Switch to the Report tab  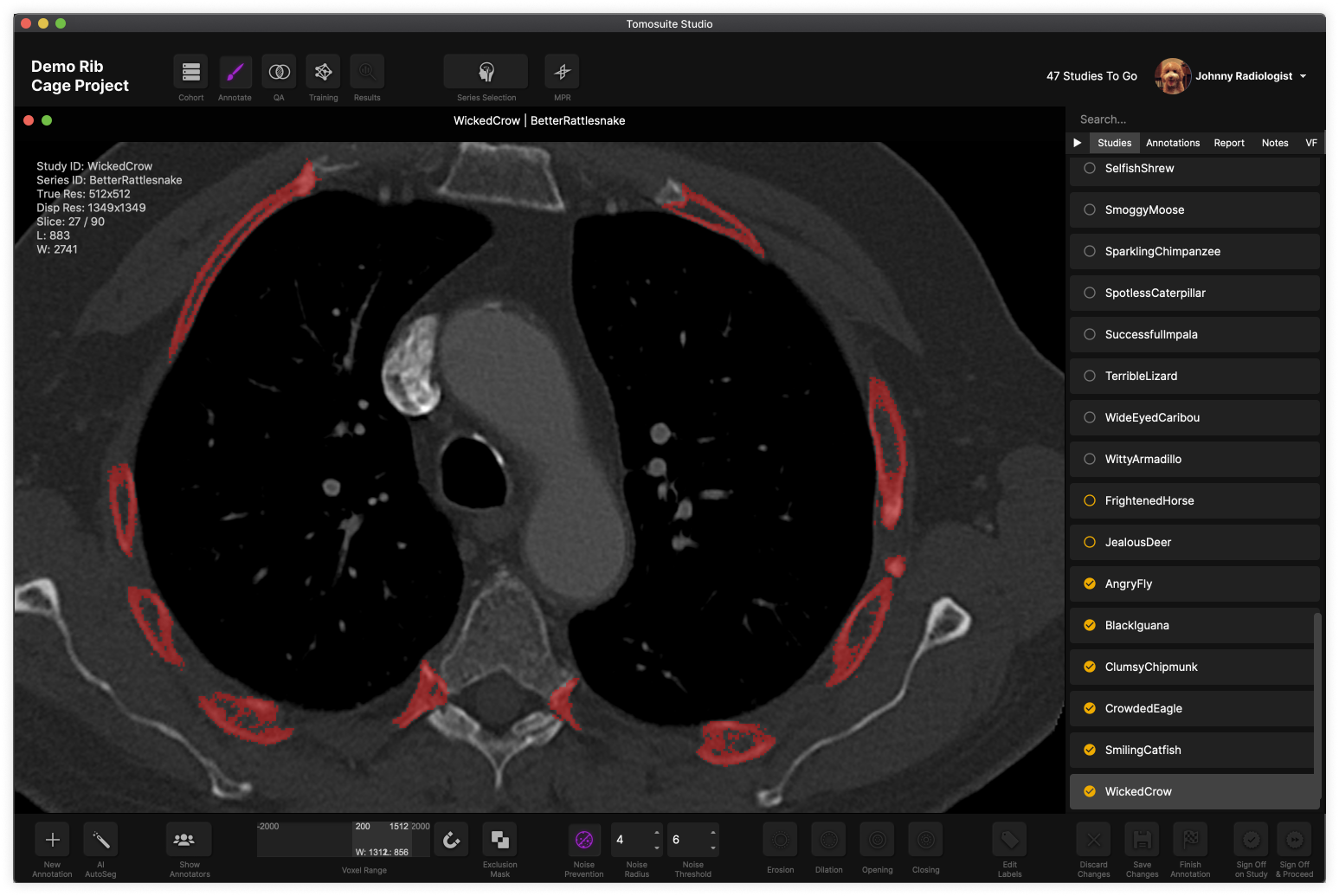(1228, 143)
